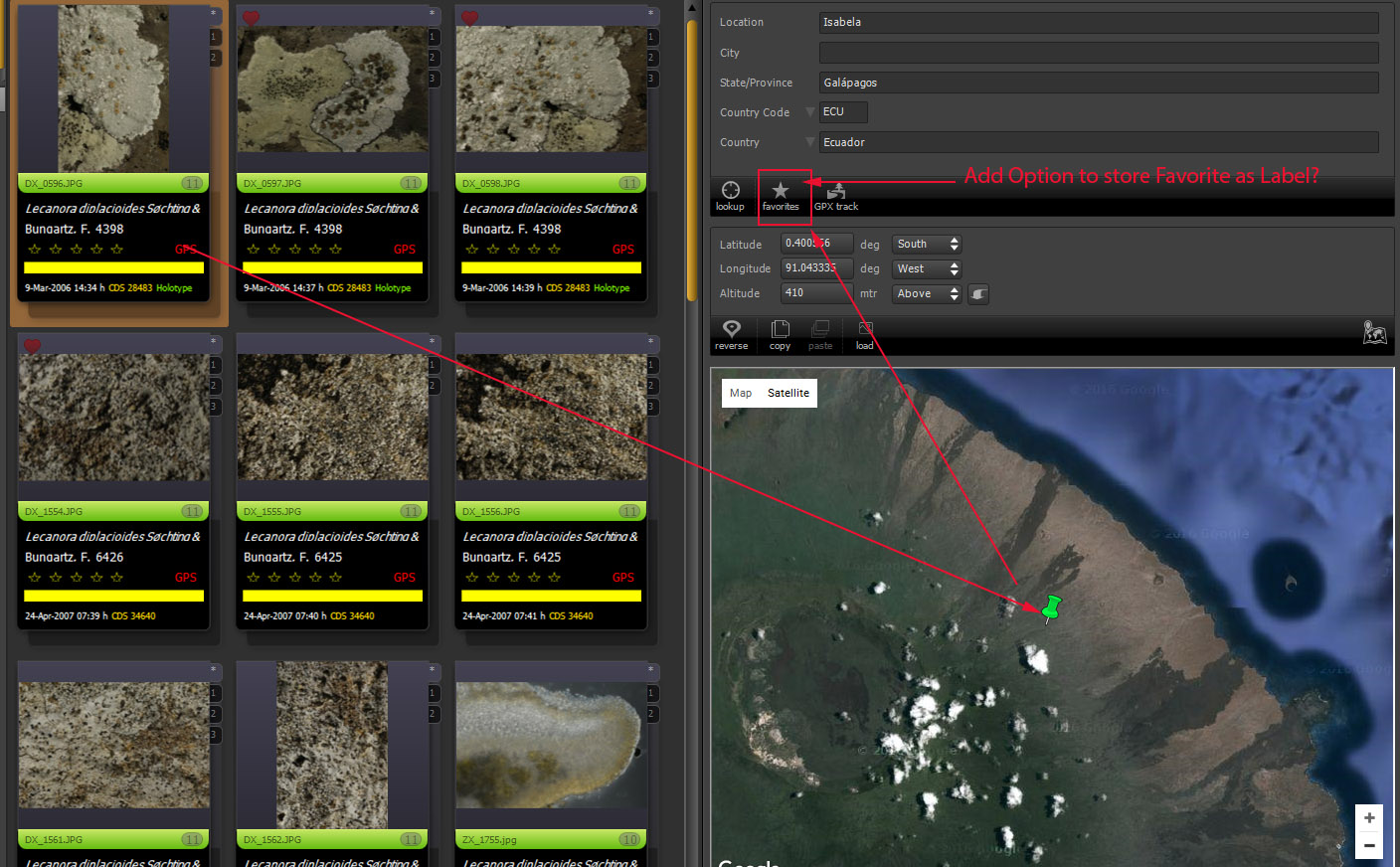Select the ZX_1755.jpg thumbnail image
This screenshot has width=1400, height=867.
551,746
